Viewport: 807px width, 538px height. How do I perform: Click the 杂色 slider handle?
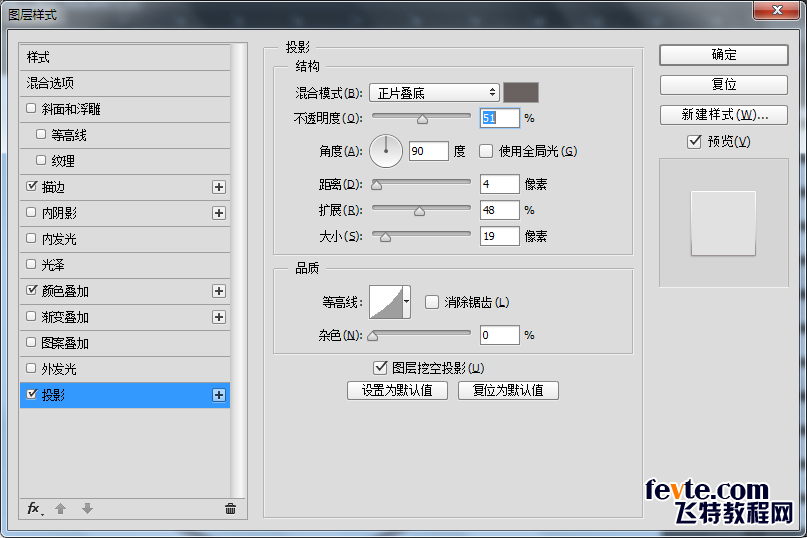(x=373, y=337)
